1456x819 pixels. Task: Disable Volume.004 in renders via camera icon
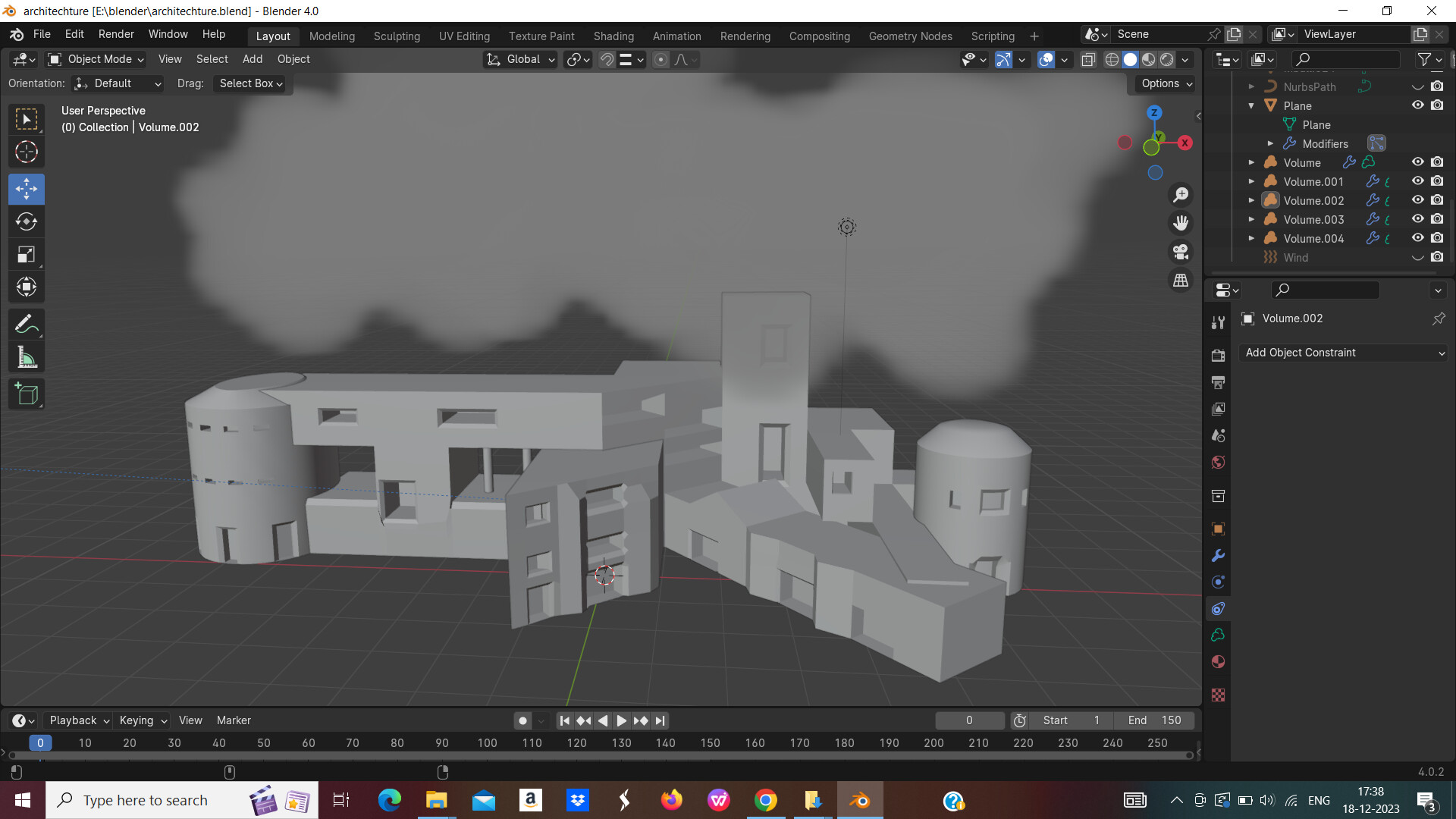click(x=1437, y=238)
